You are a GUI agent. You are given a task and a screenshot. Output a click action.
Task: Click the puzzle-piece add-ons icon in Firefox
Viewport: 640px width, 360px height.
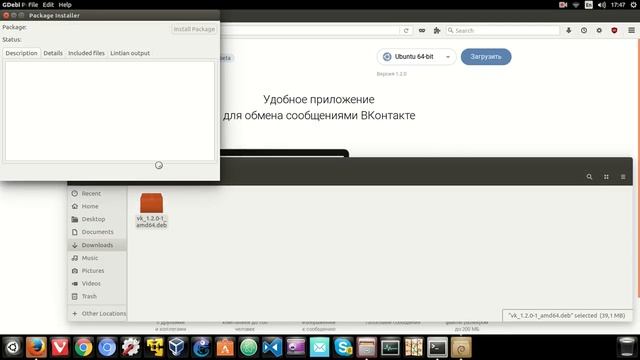(x=437, y=31)
